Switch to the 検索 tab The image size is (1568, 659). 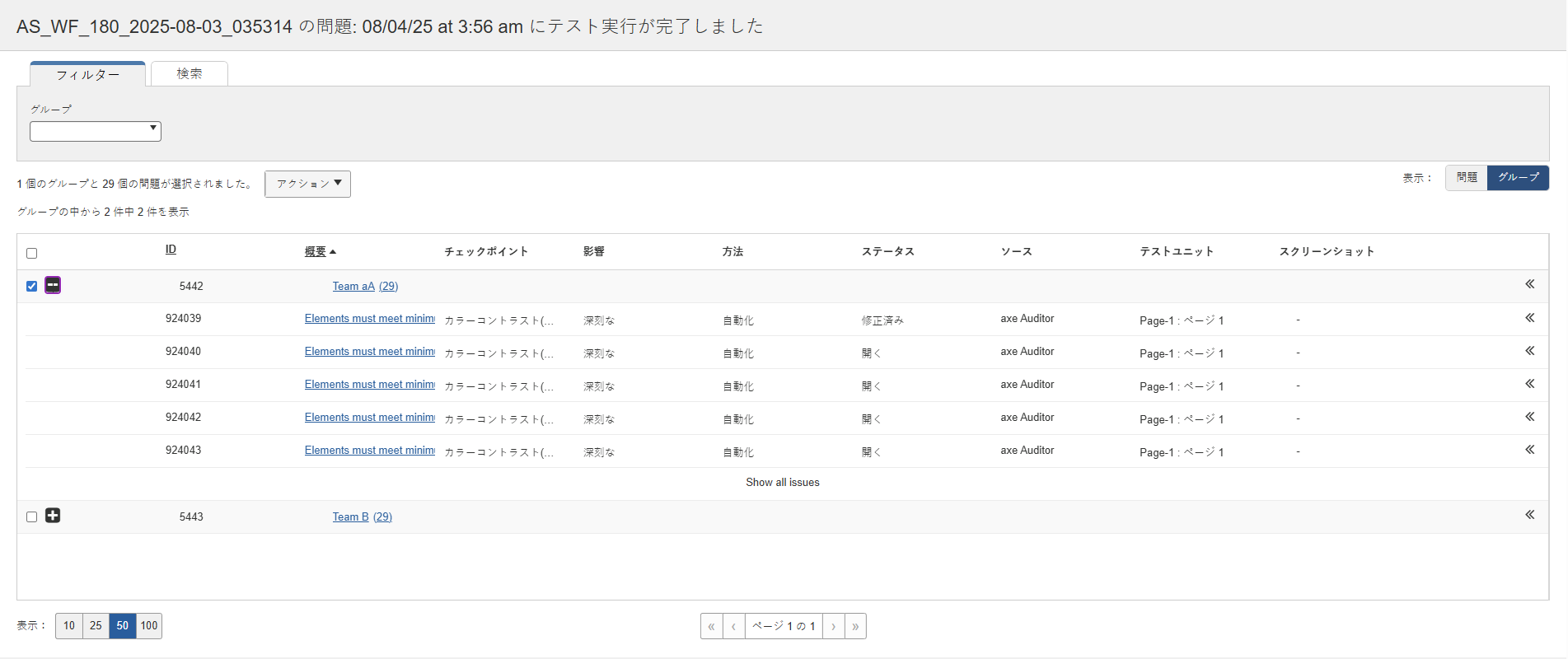[190, 74]
